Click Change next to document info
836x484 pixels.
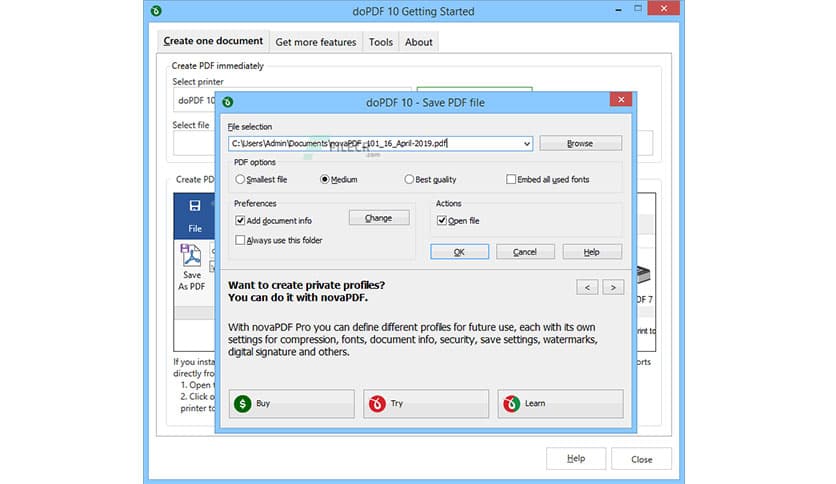pos(379,218)
